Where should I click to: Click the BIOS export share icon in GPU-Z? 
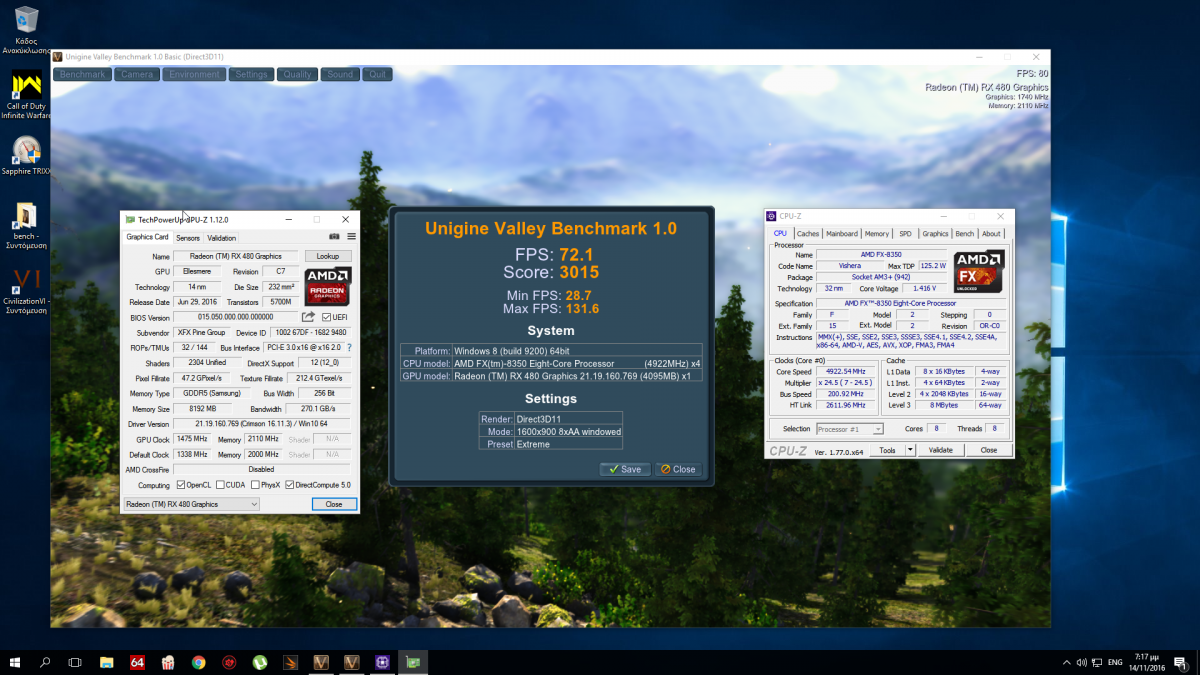[309, 317]
